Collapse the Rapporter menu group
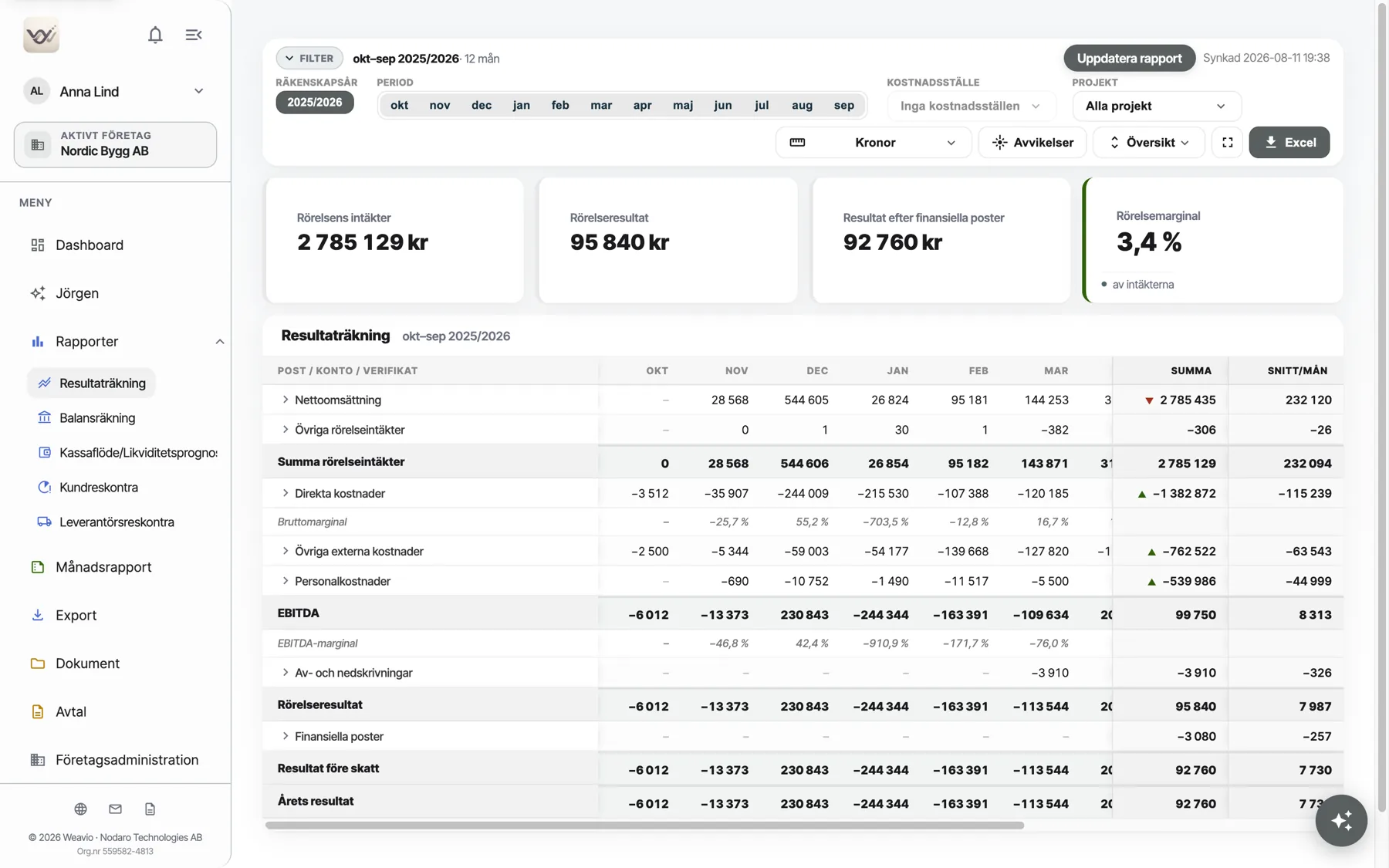 (x=219, y=341)
